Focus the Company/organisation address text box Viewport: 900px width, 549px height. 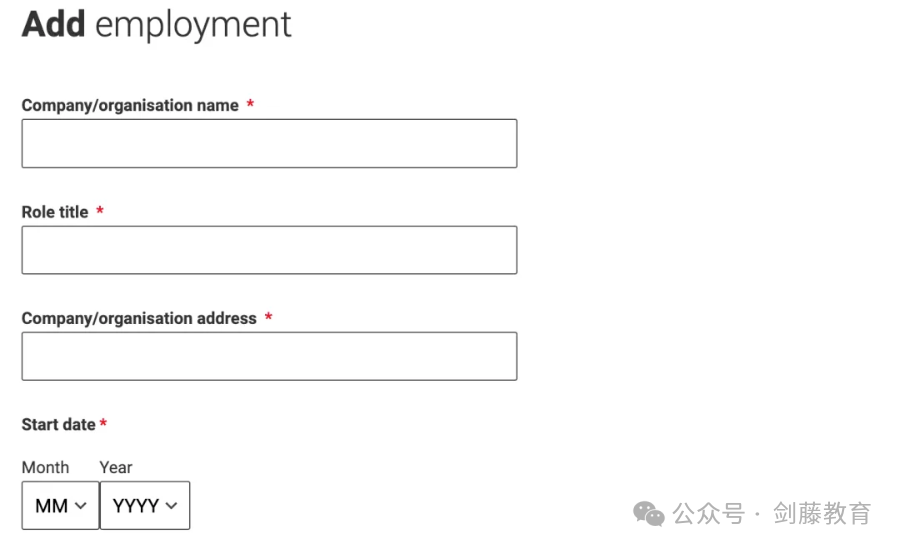(269, 356)
